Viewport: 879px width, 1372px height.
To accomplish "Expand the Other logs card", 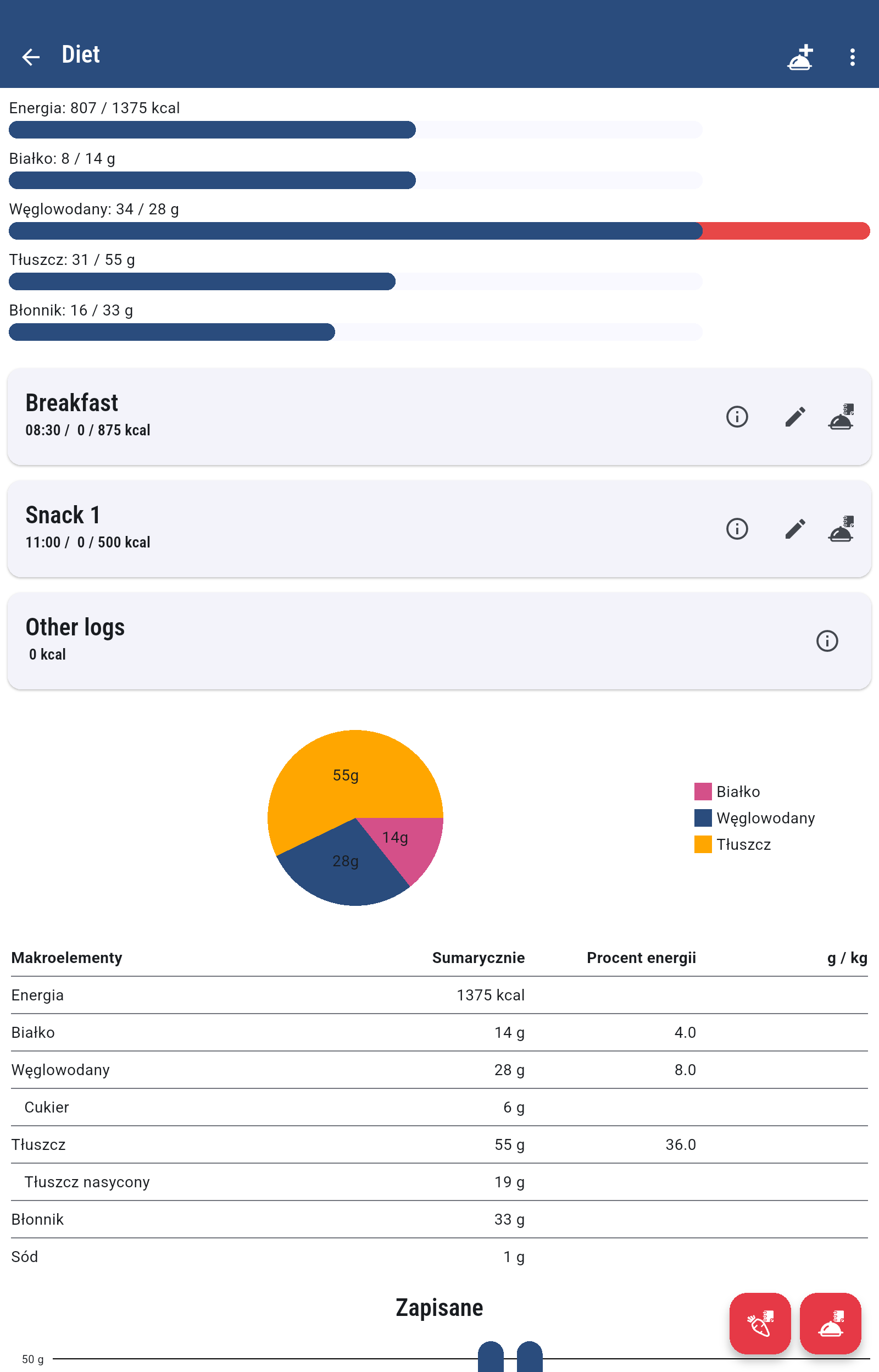I will [x=399, y=640].
